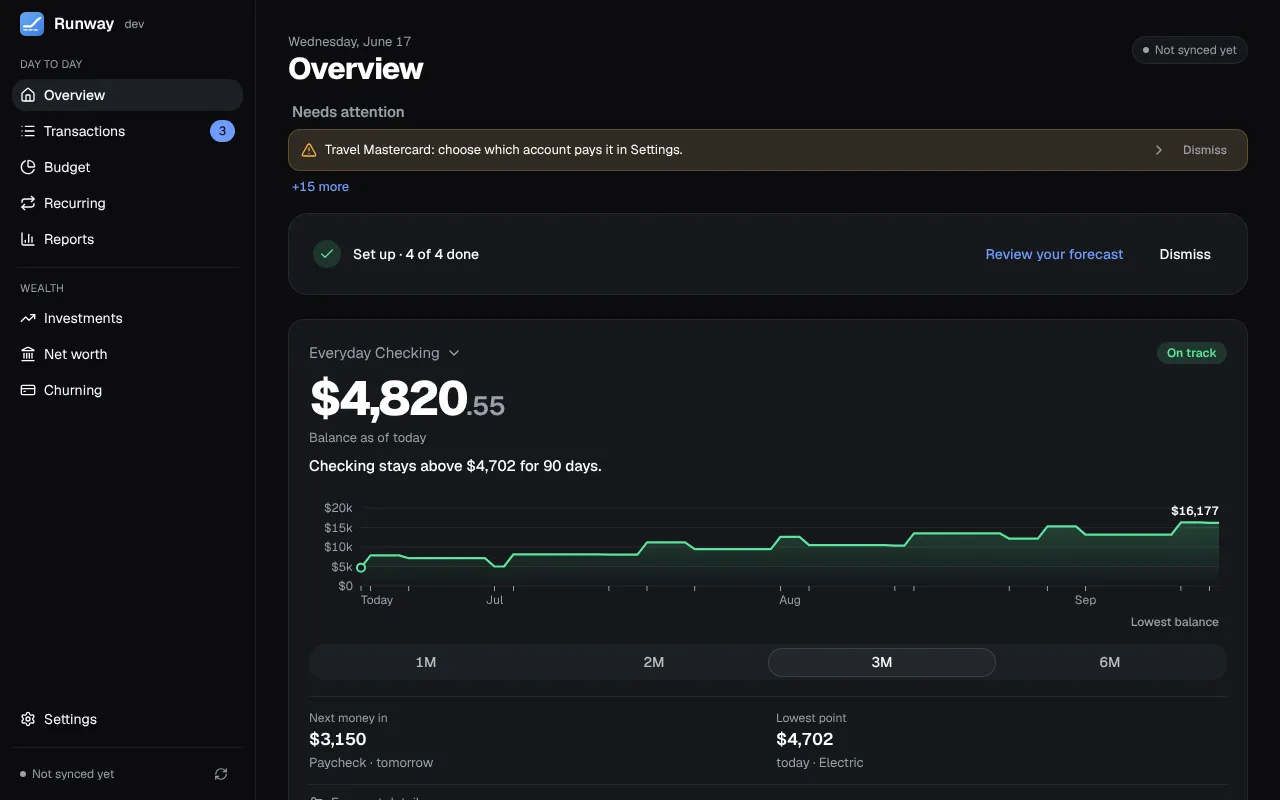
Task: Go to Budget page
Action: [127, 167]
